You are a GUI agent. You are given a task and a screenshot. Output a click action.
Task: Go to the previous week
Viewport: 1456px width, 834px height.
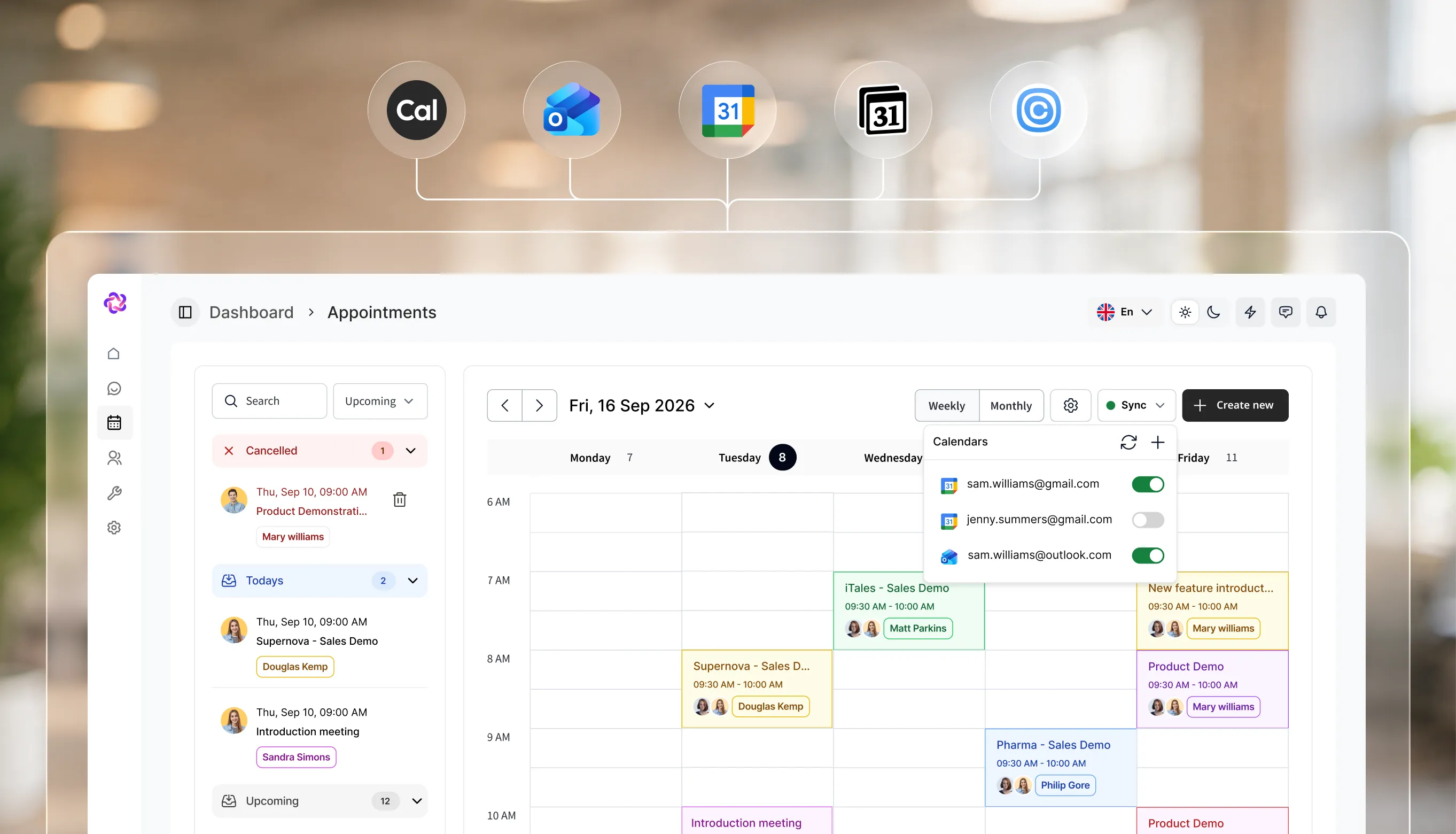505,406
